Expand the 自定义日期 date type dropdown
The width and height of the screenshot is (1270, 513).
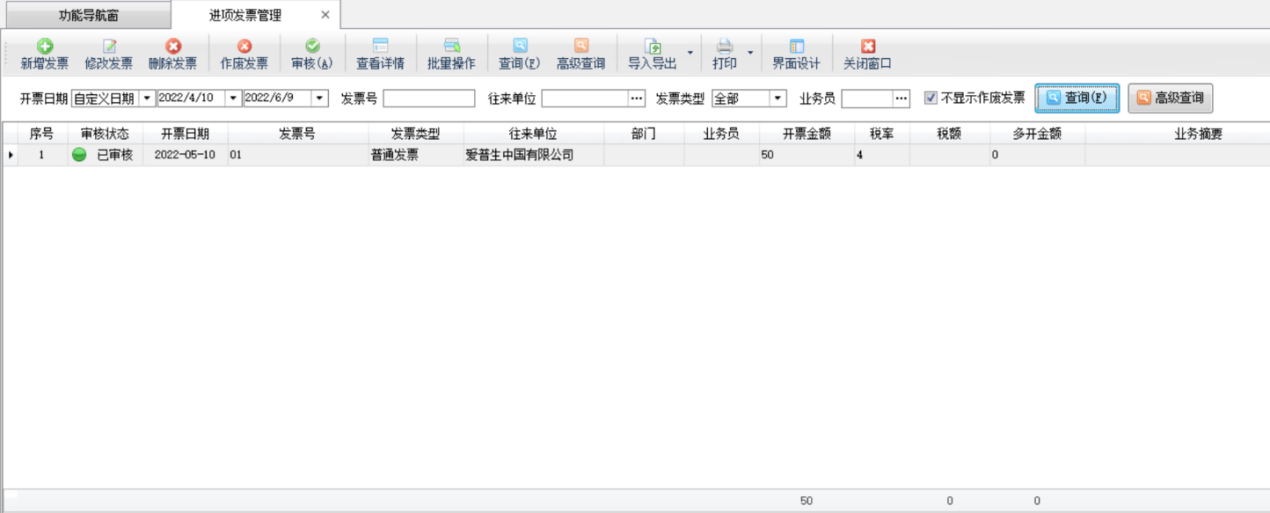click(147, 98)
